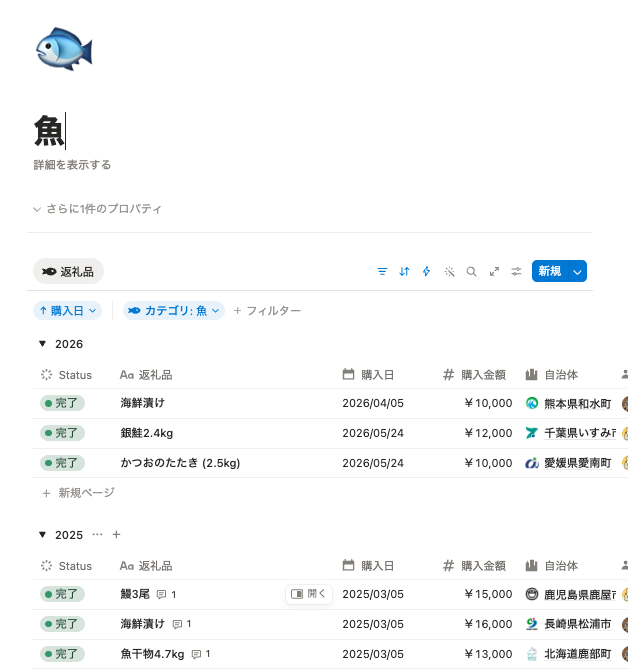
Task: Open 千葉県いすみ市 municipality link
Action: [x=580, y=433]
